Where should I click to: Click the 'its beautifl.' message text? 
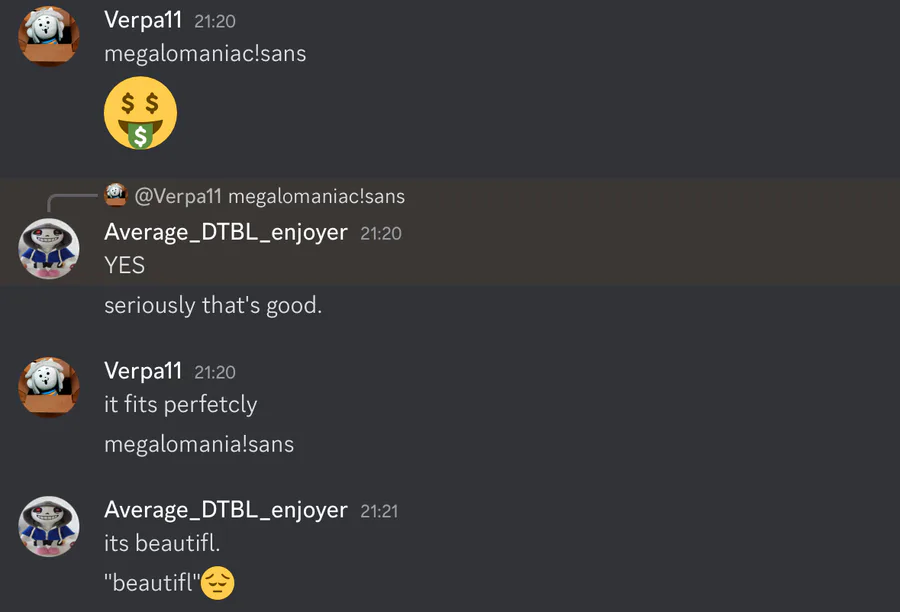162,543
